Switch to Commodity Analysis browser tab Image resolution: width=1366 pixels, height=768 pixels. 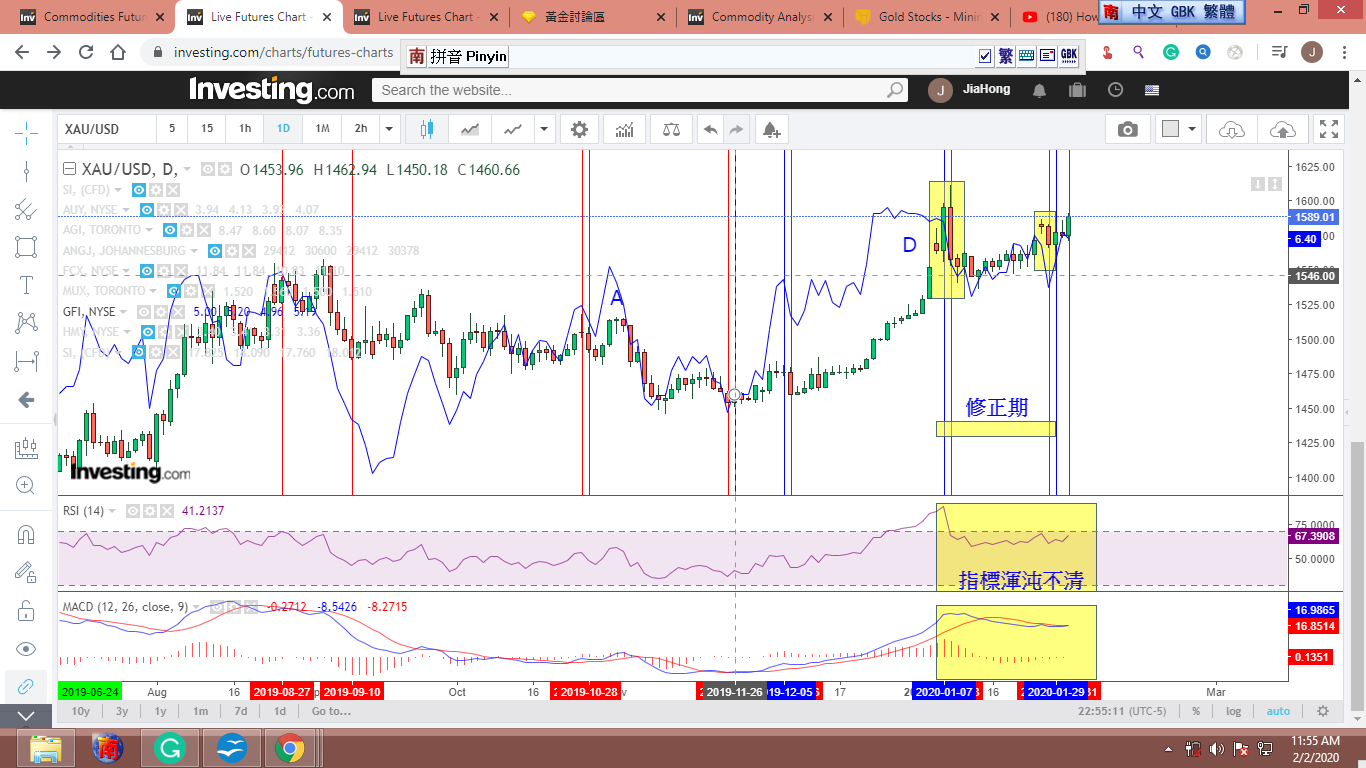(760, 17)
